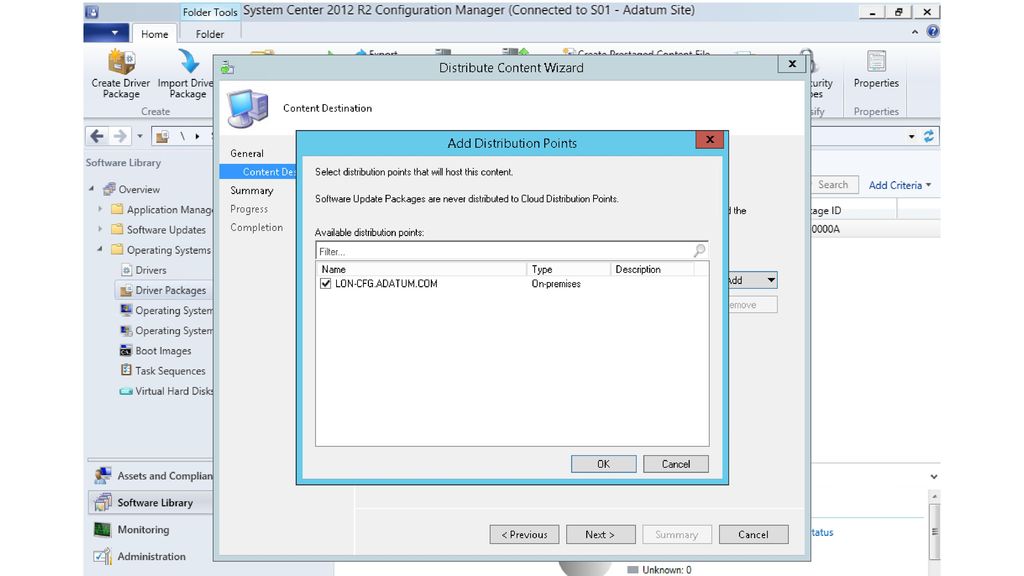Click the Monitoring workspace icon
Image resolution: width=1024 pixels, height=576 pixels.
tap(103, 530)
